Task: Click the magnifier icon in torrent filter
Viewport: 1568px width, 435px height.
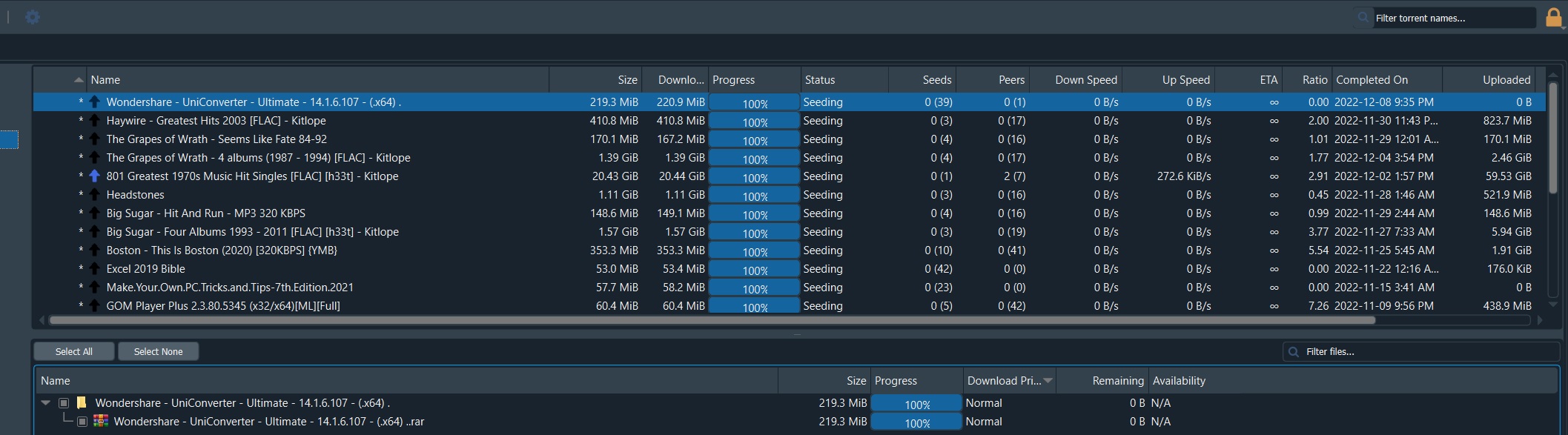Action: 1363,18
